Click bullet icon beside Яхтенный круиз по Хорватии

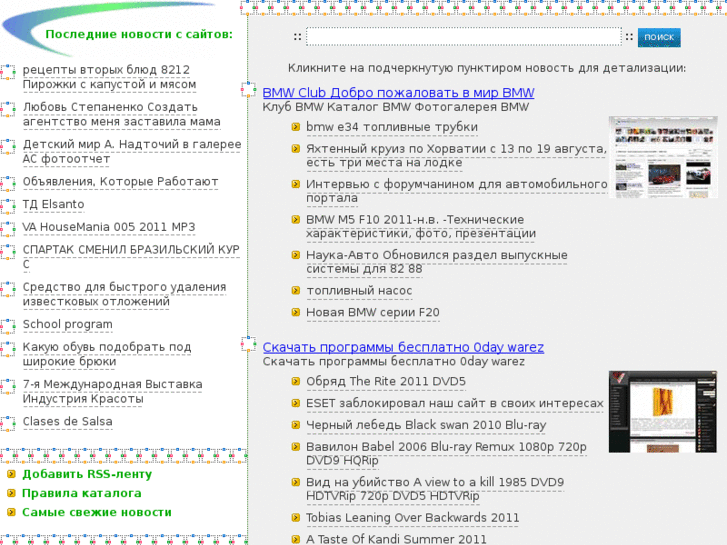coord(296,148)
